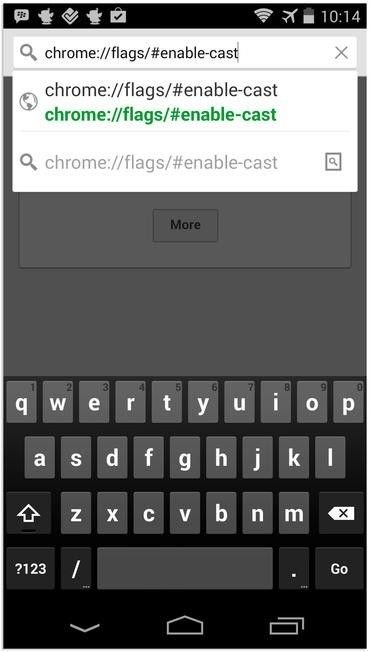Tap the Android home navigation icon
The height and width of the screenshot is (652, 370).
(x=185, y=626)
